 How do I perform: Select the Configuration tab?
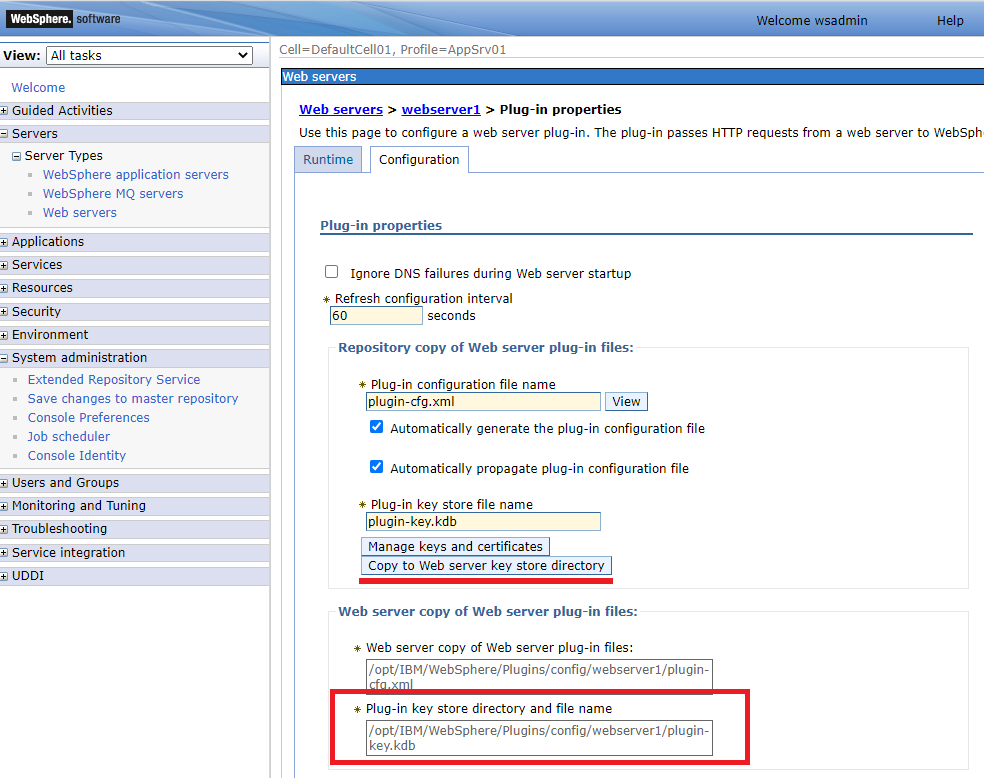tap(419, 159)
